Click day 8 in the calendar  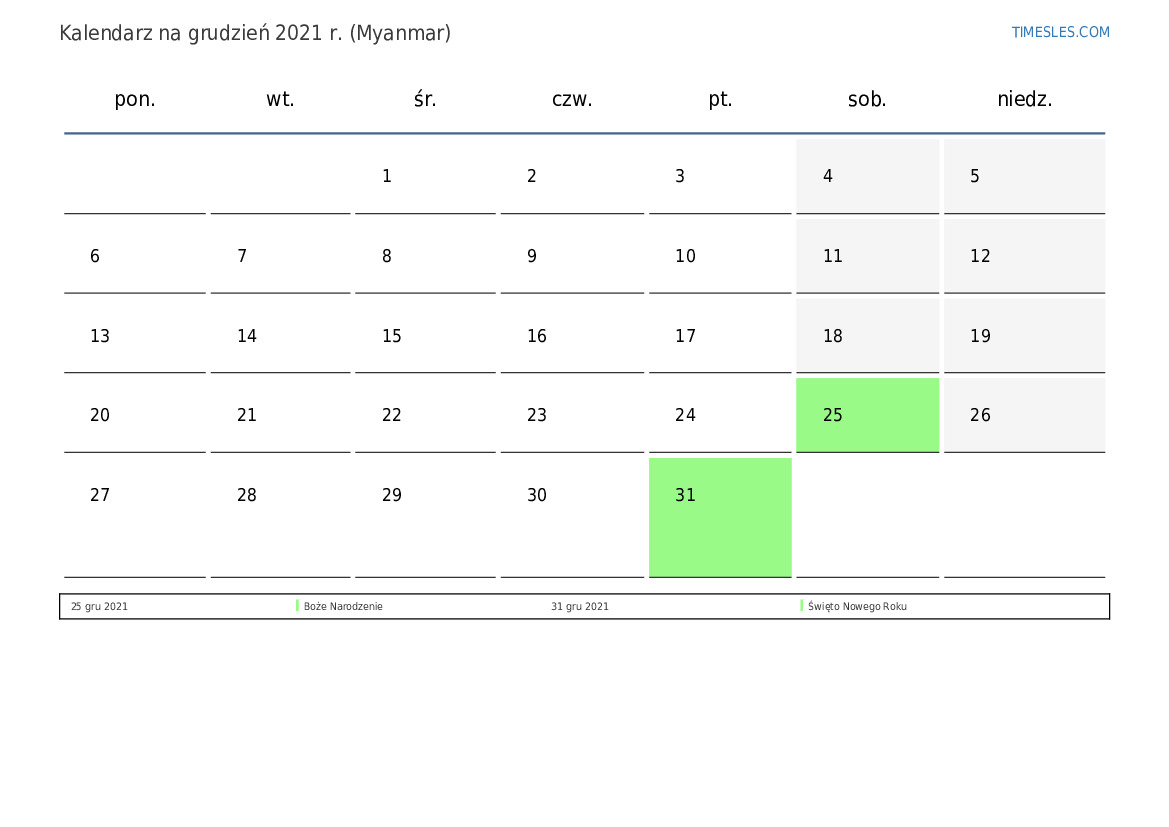click(x=425, y=256)
